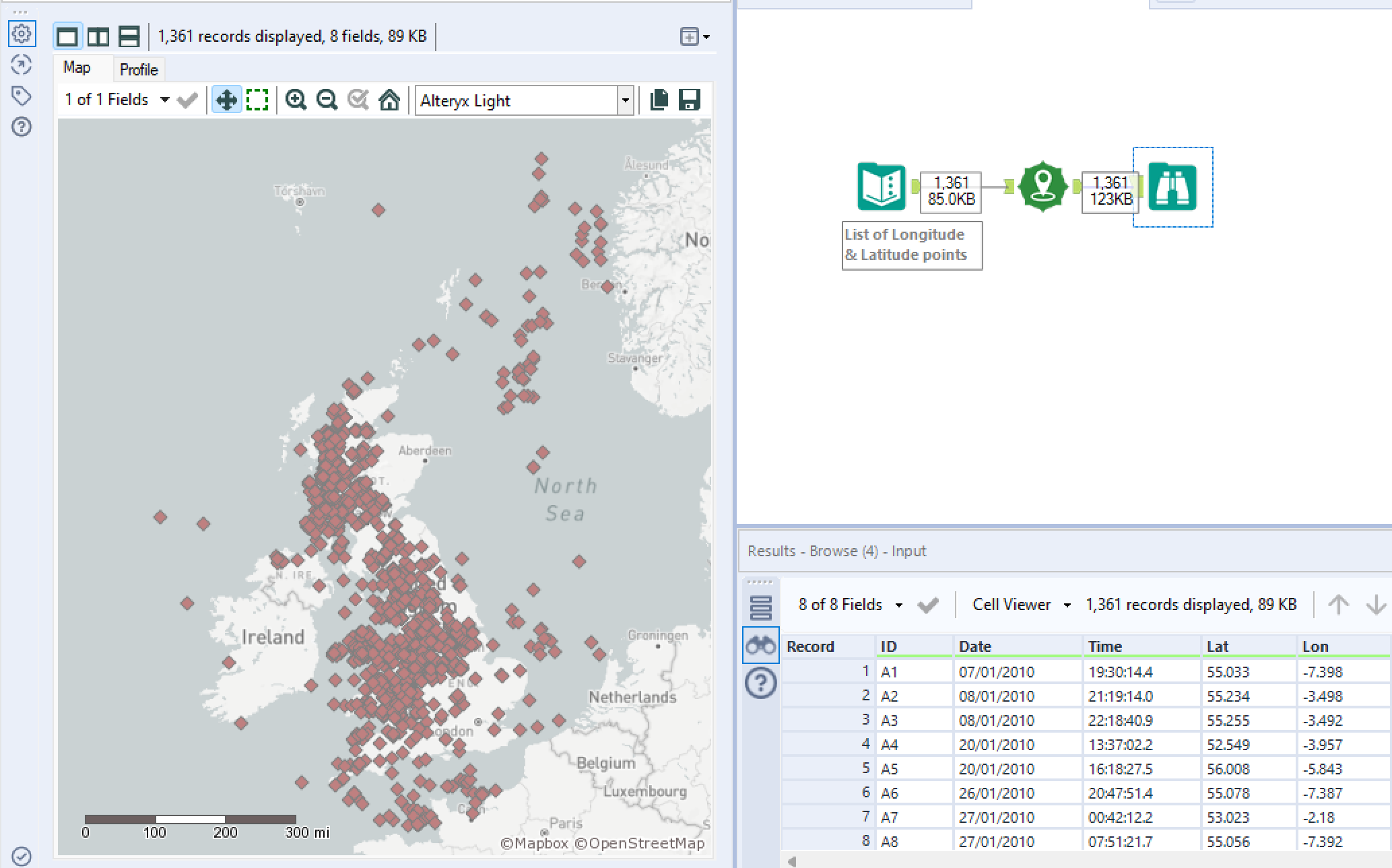Select the Text Input tool node

pos(881,187)
